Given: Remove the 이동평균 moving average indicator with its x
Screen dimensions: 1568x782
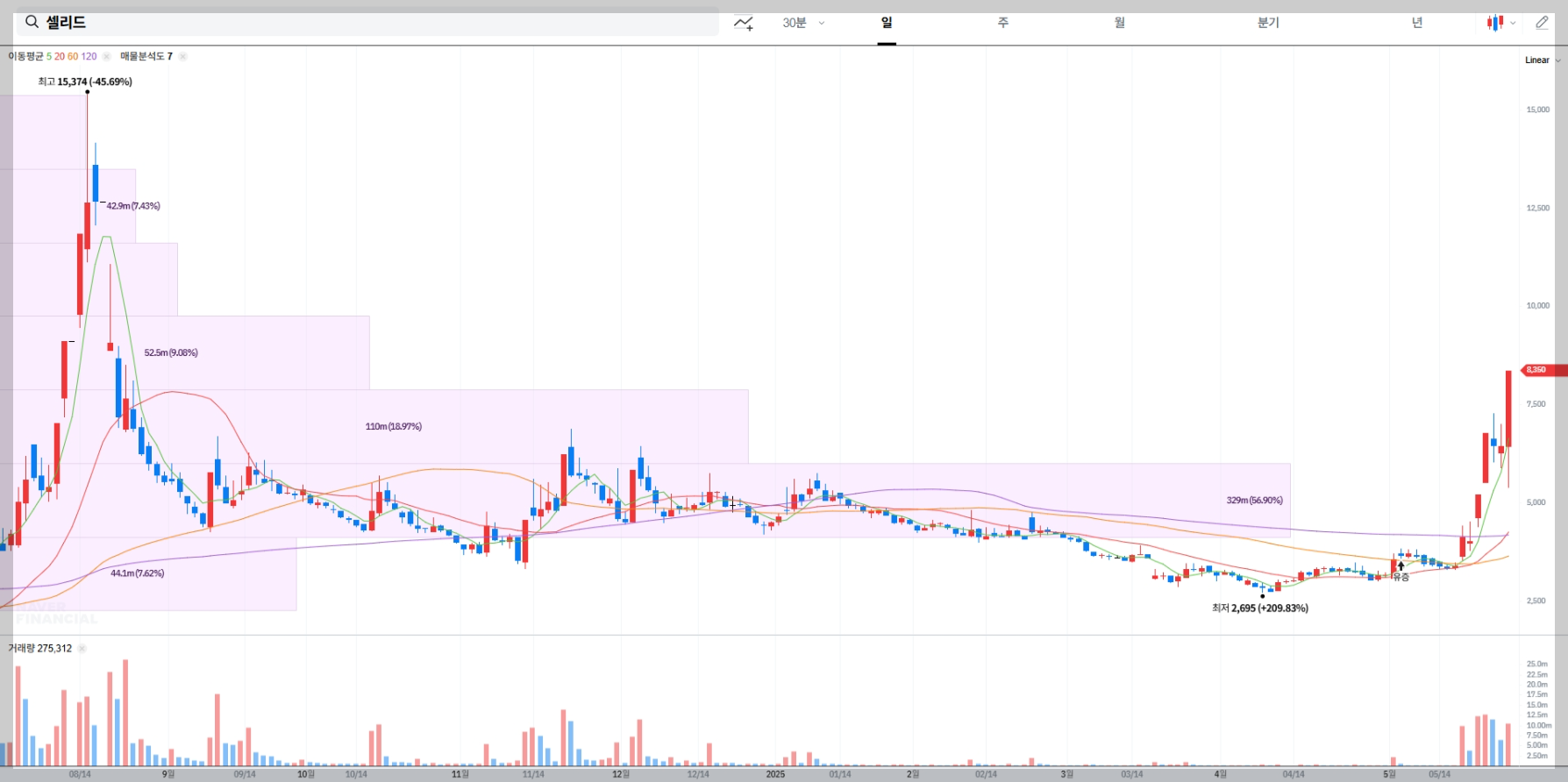Looking at the screenshot, I should [106, 56].
